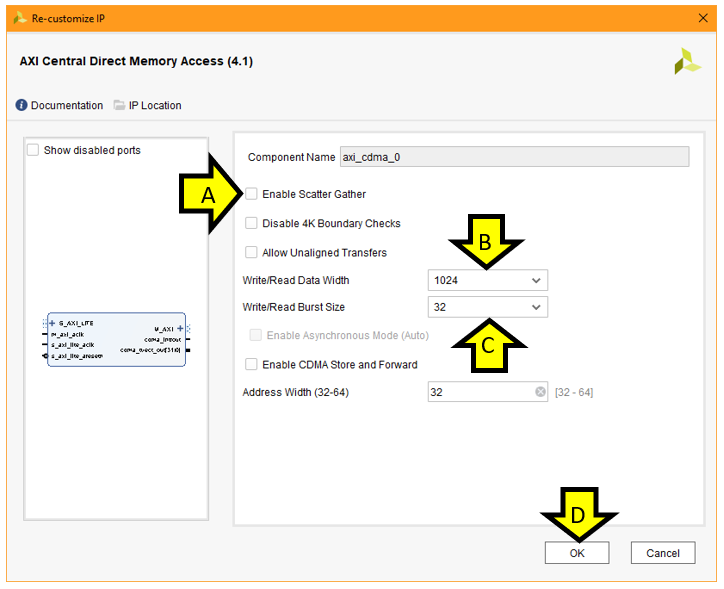724x589 pixels.
Task: Click the Vivado icon in the title bar
Action: coord(20,18)
